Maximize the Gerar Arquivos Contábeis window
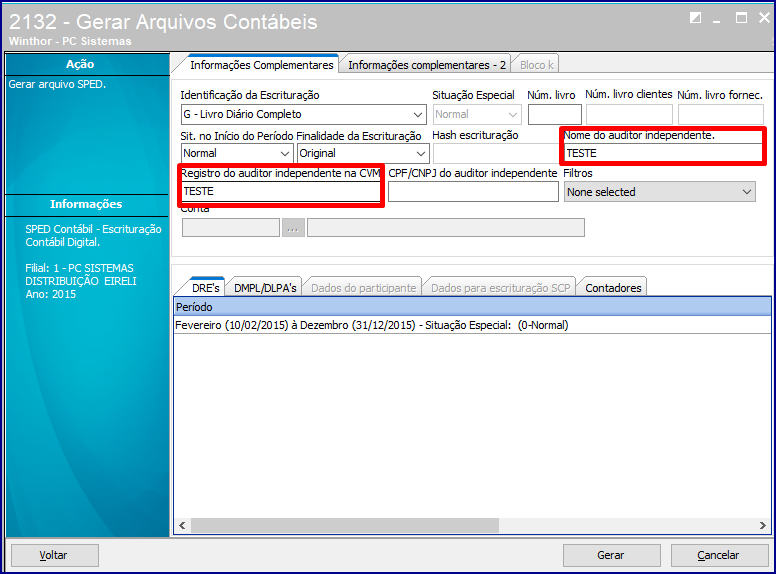 coord(741,18)
